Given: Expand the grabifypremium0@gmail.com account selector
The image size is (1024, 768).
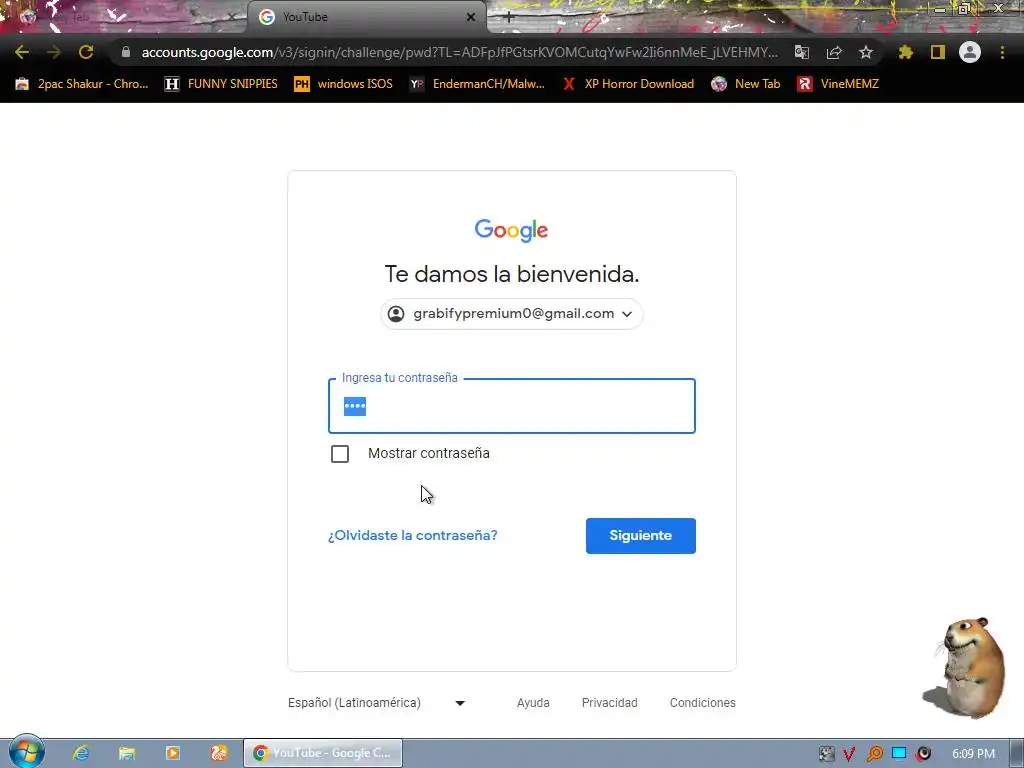Looking at the screenshot, I should pyautogui.click(x=512, y=314).
